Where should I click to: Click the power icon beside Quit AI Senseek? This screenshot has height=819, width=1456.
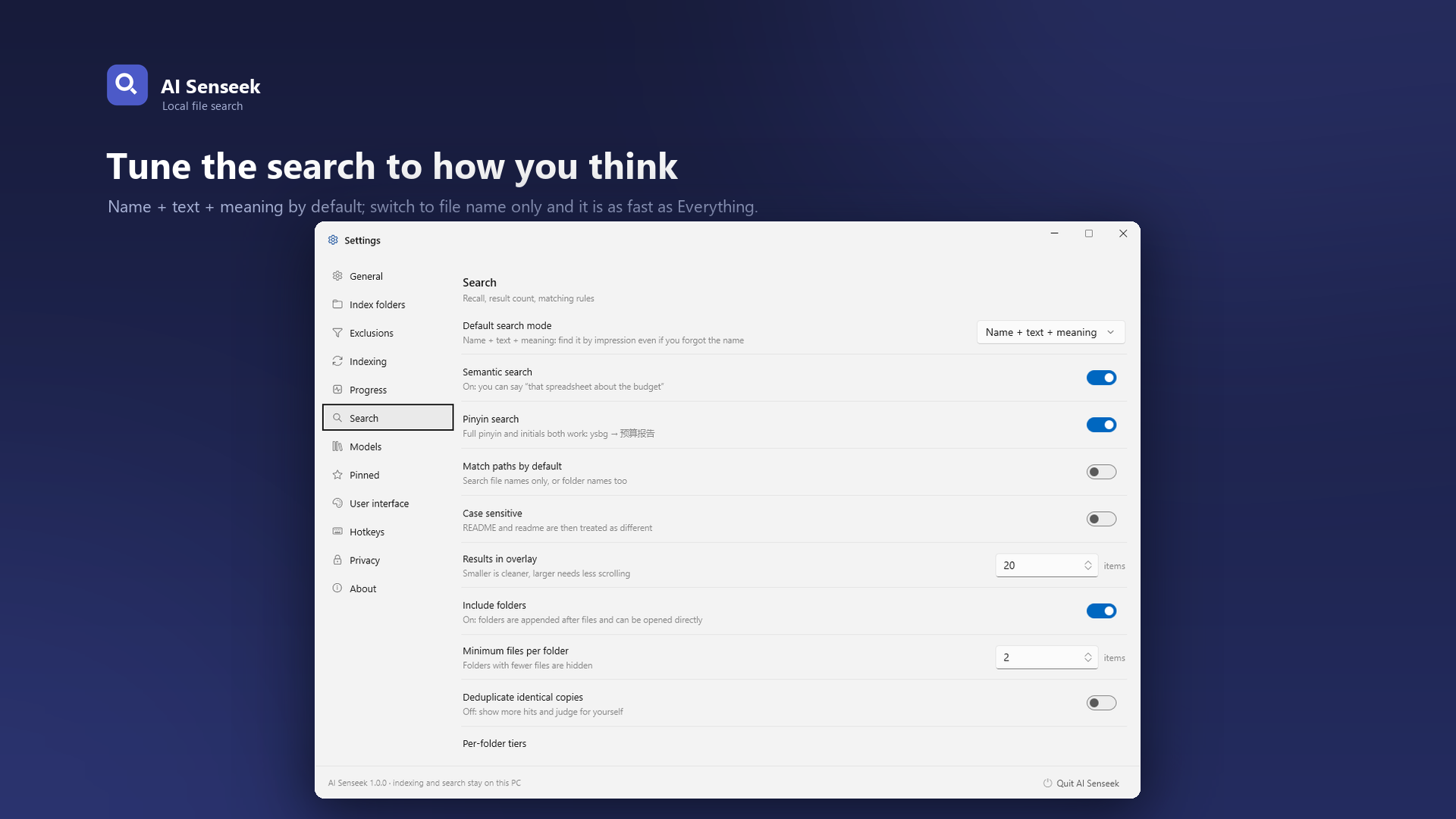click(1047, 783)
